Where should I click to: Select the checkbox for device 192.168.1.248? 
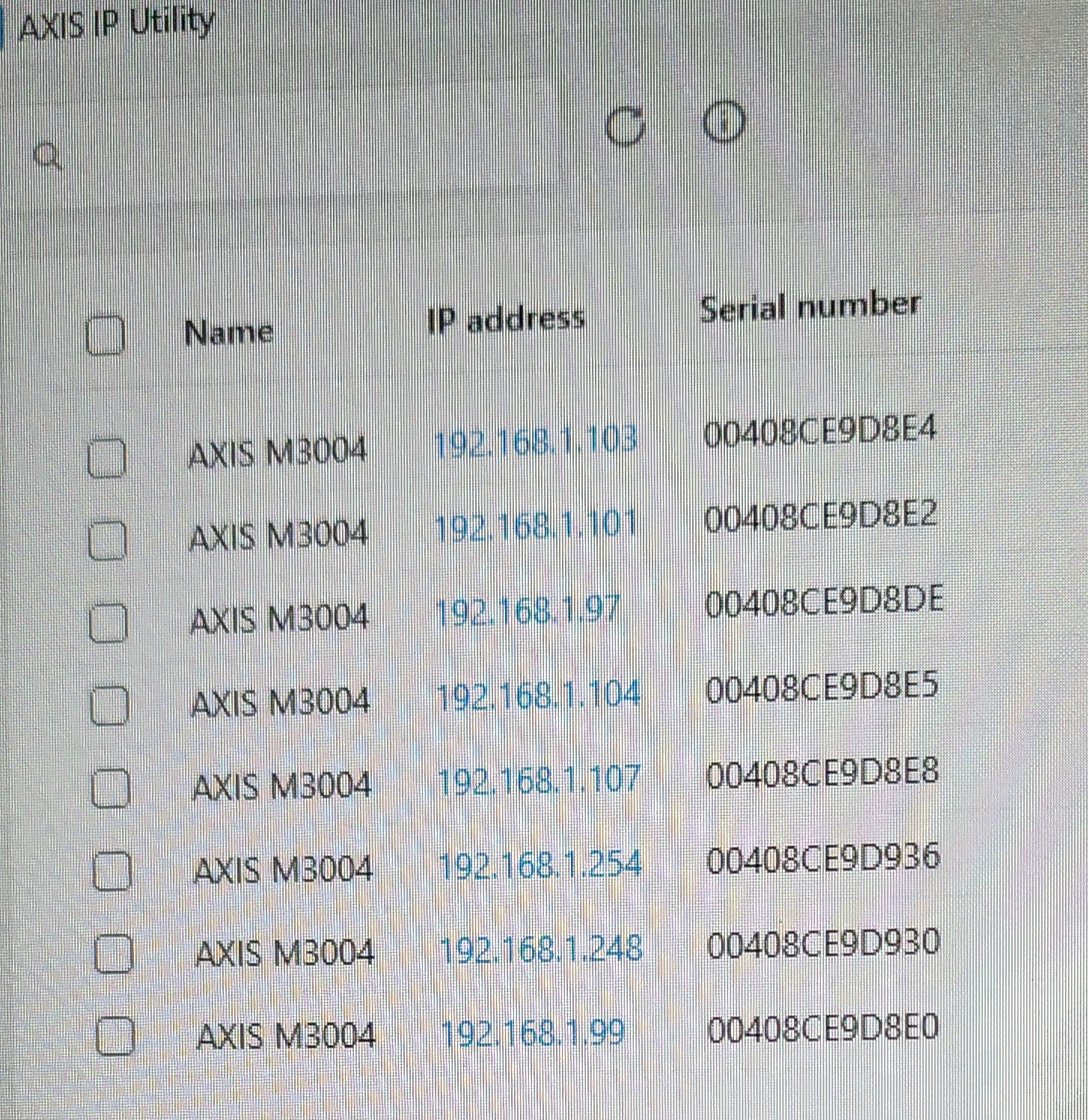point(114,953)
